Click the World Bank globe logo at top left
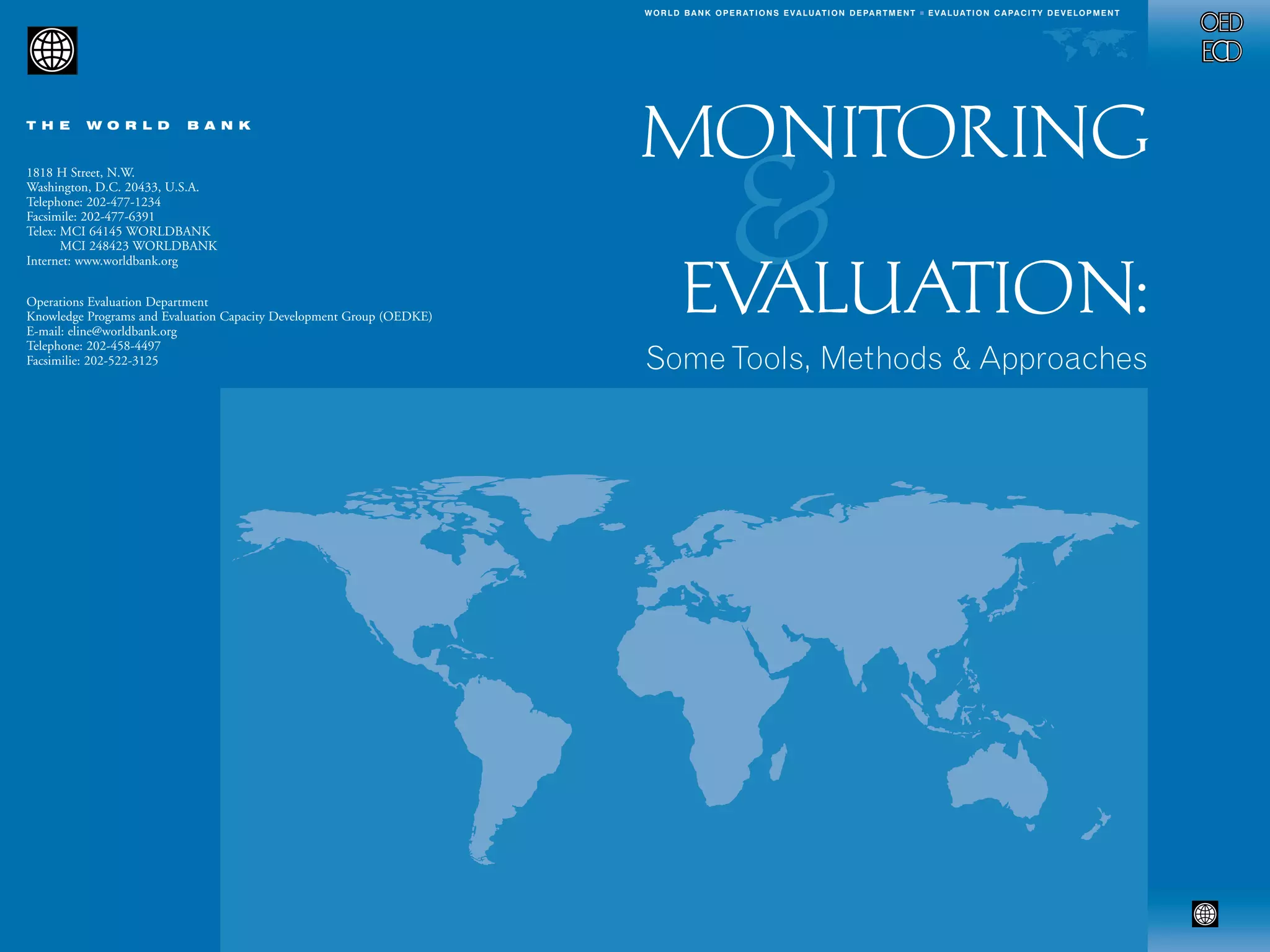Viewport: 1270px width, 952px height. [52, 51]
